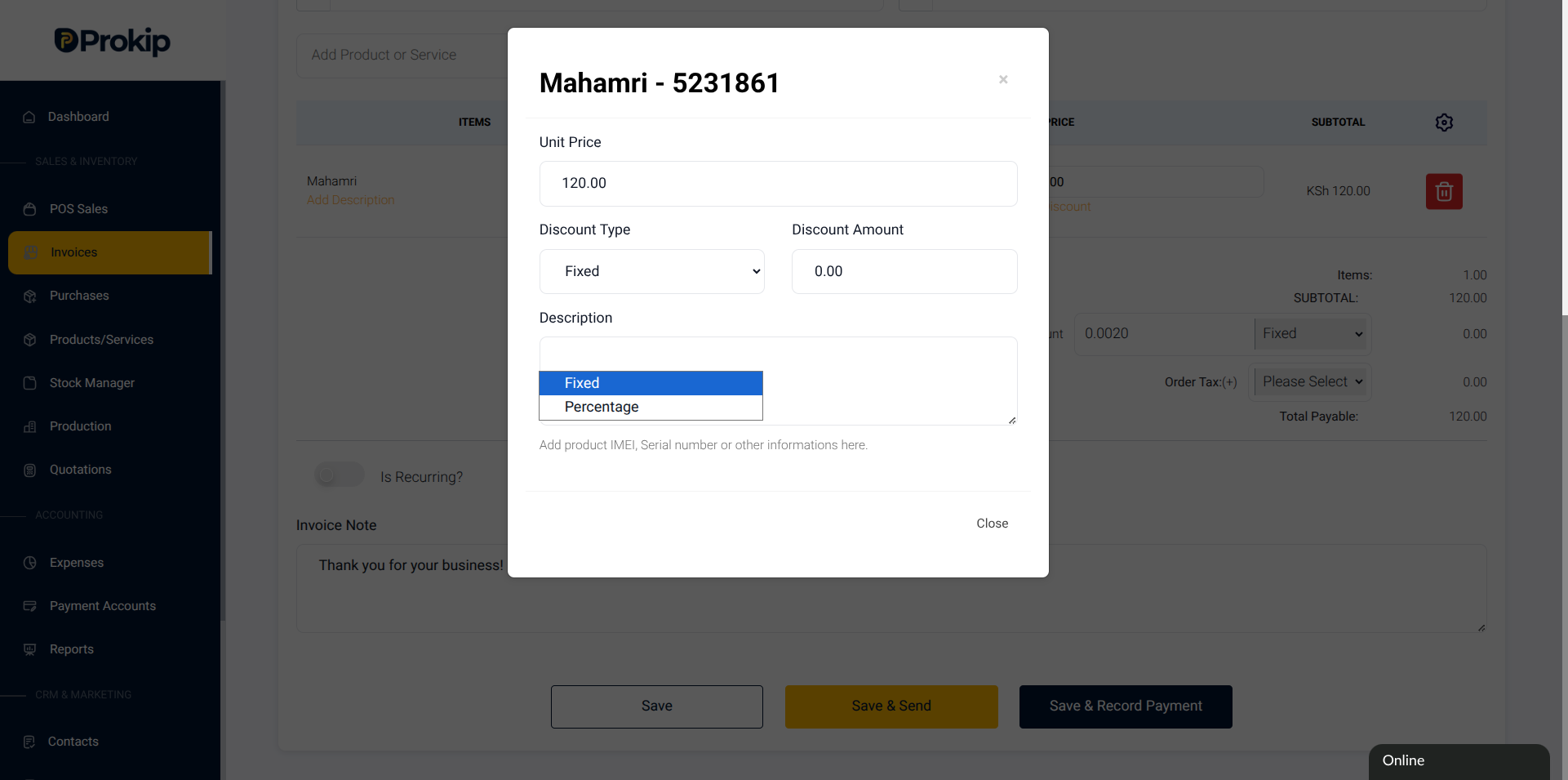This screenshot has height=780, width=1568.
Task: Click the Expenses pie chart icon
Action: click(x=30, y=563)
